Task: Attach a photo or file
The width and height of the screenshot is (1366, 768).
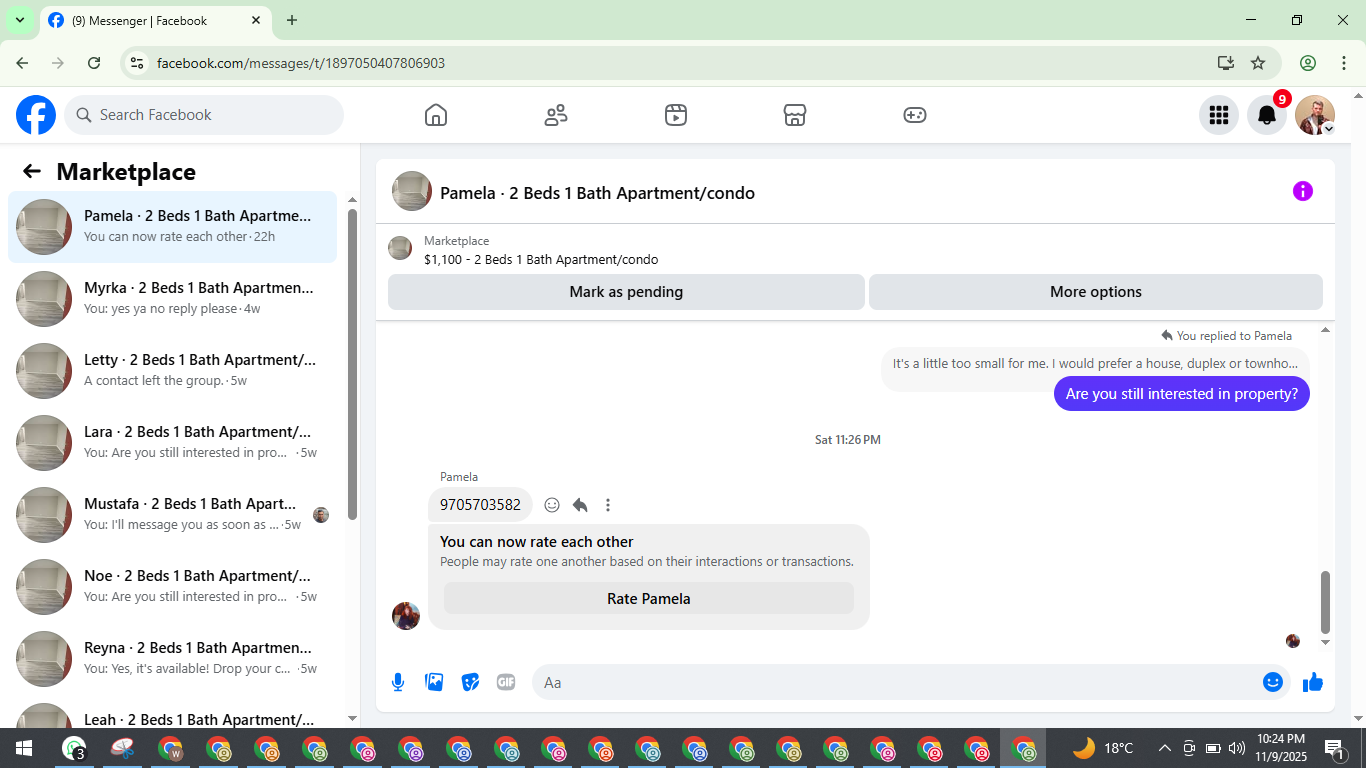Action: [x=434, y=682]
